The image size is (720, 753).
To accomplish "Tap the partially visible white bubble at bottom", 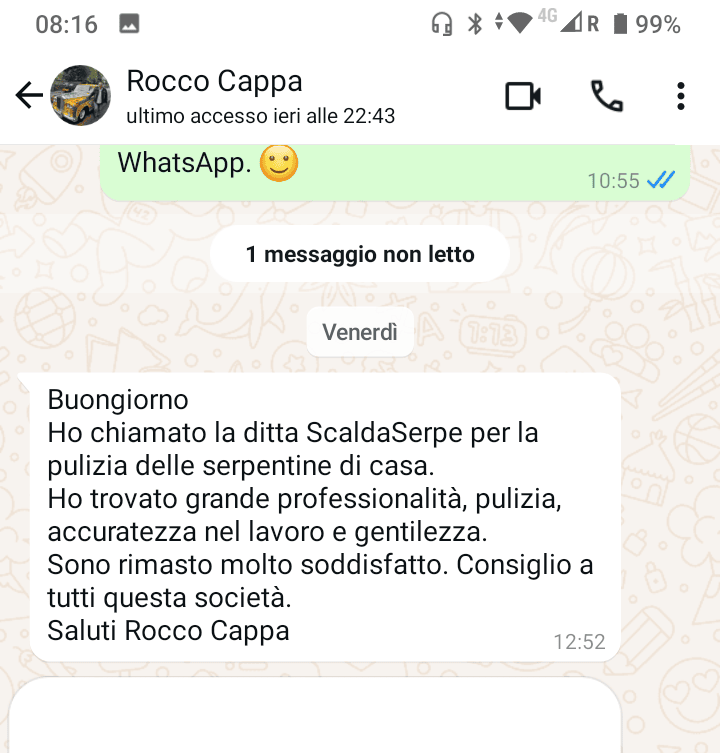I will pos(315,715).
